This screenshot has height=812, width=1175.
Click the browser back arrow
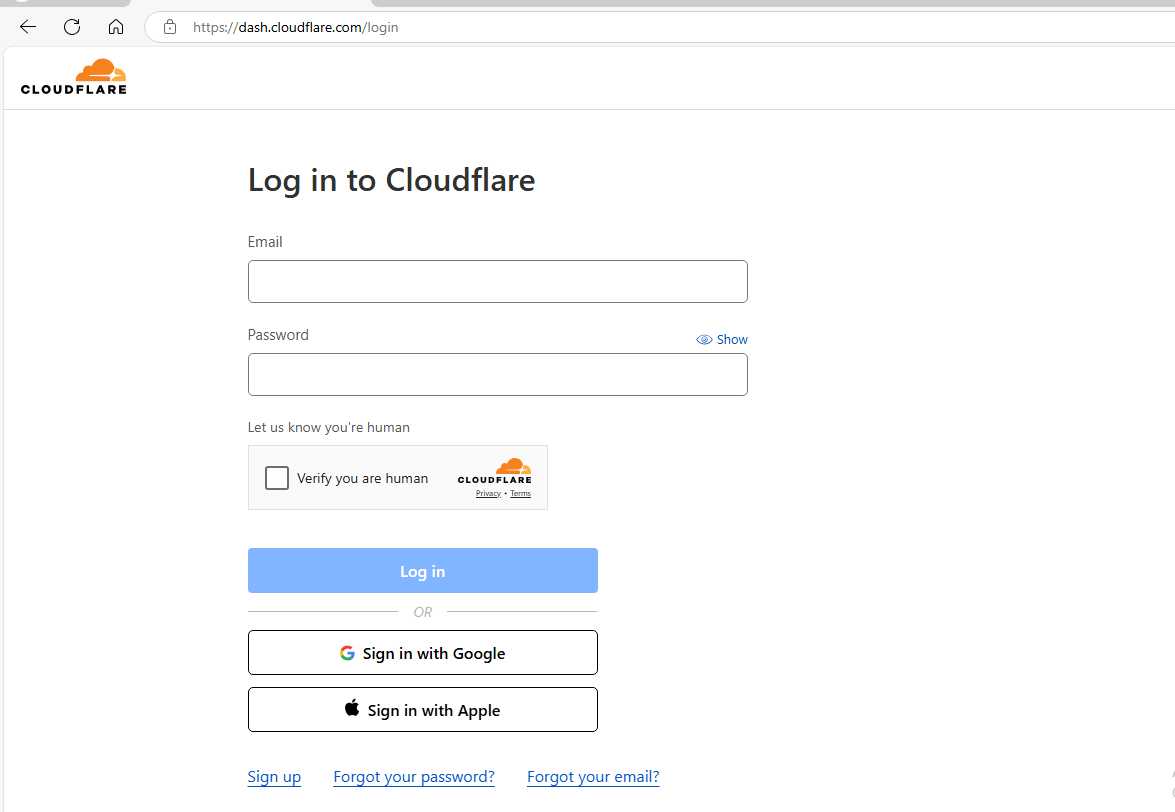click(x=27, y=27)
